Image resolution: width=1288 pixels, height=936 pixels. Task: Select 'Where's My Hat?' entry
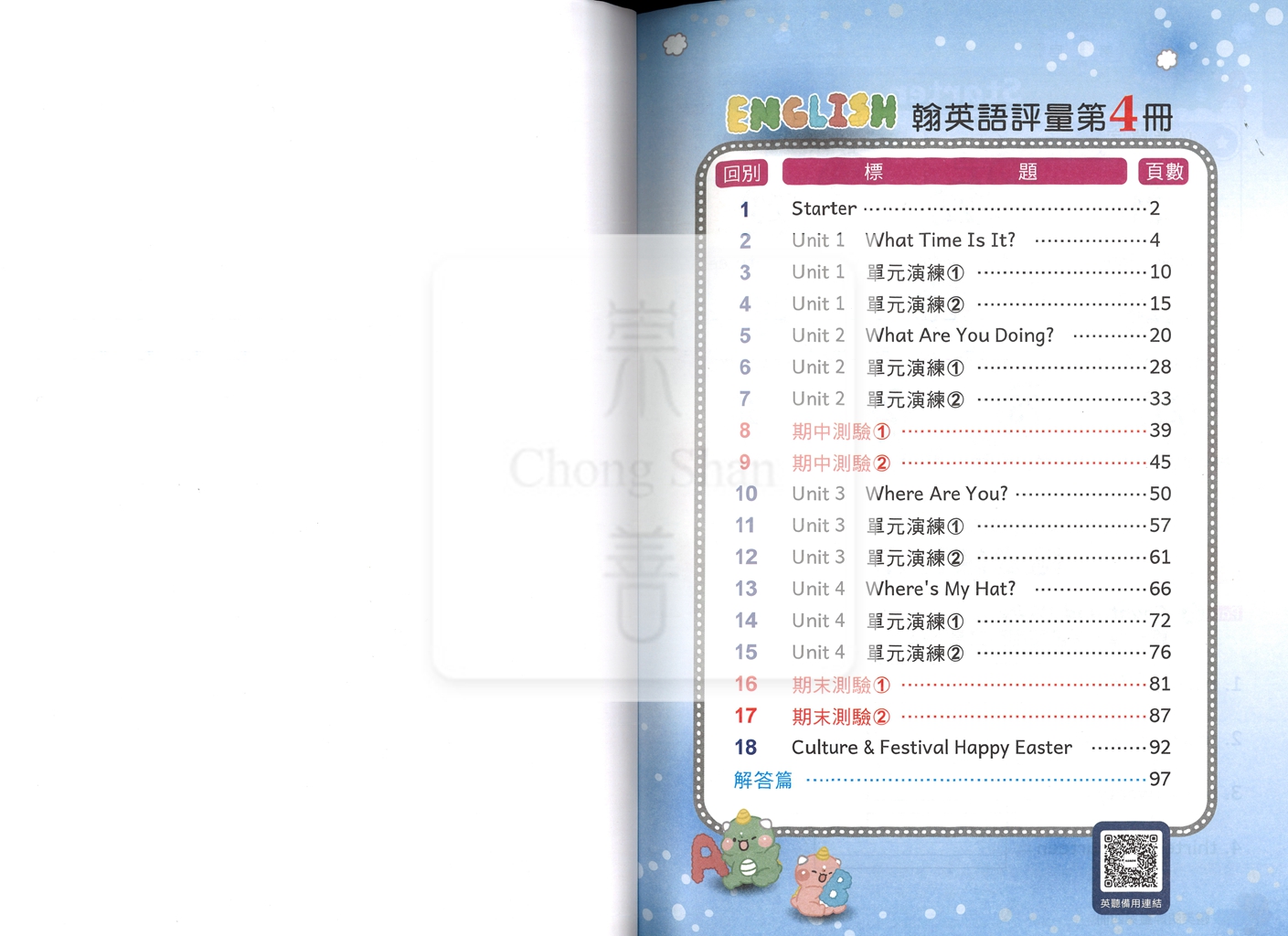[x=941, y=589]
